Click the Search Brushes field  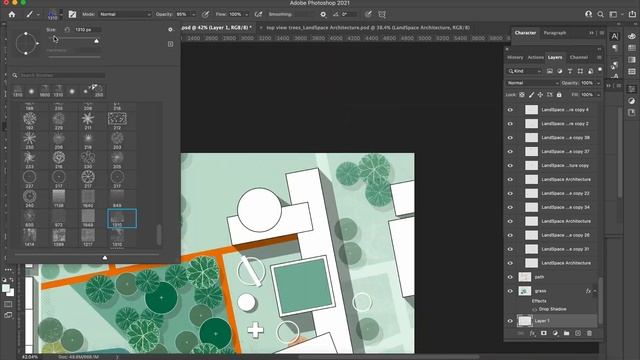pos(63,76)
